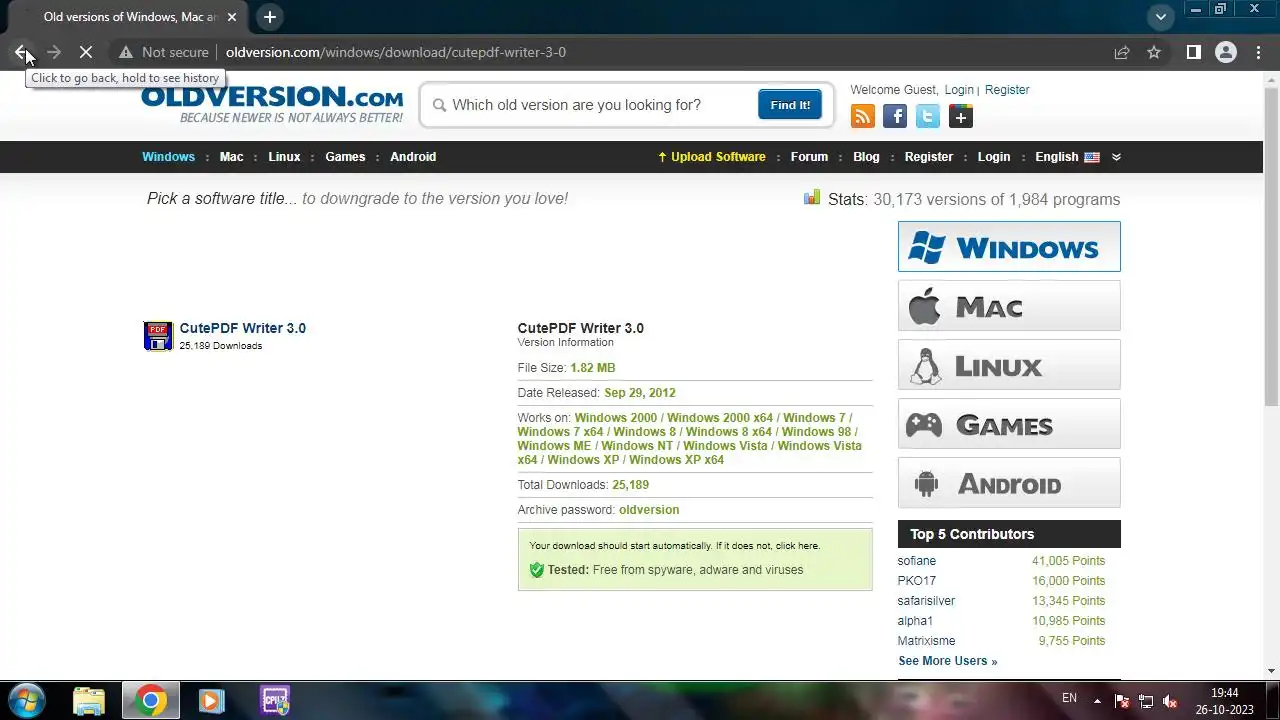Click the Twitter icon
The height and width of the screenshot is (720, 1280).
coord(928,117)
